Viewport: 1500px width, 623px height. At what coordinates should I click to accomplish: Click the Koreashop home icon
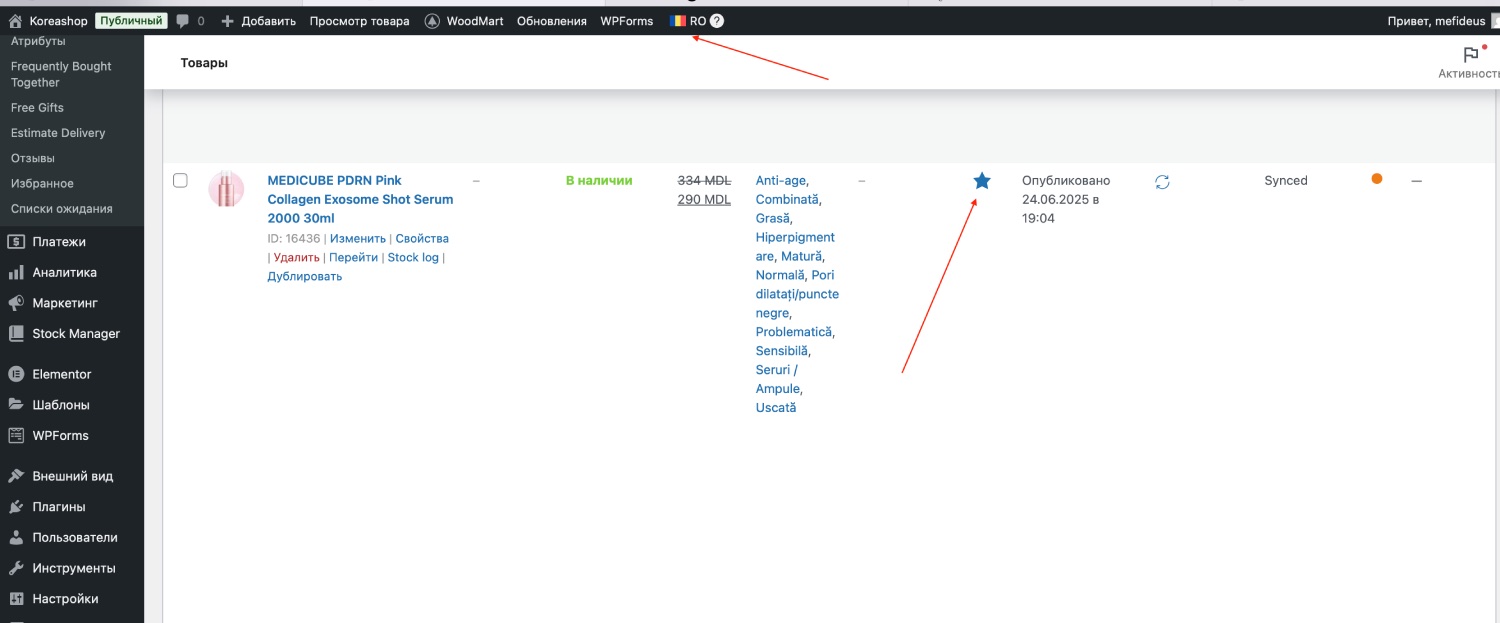point(15,21)
